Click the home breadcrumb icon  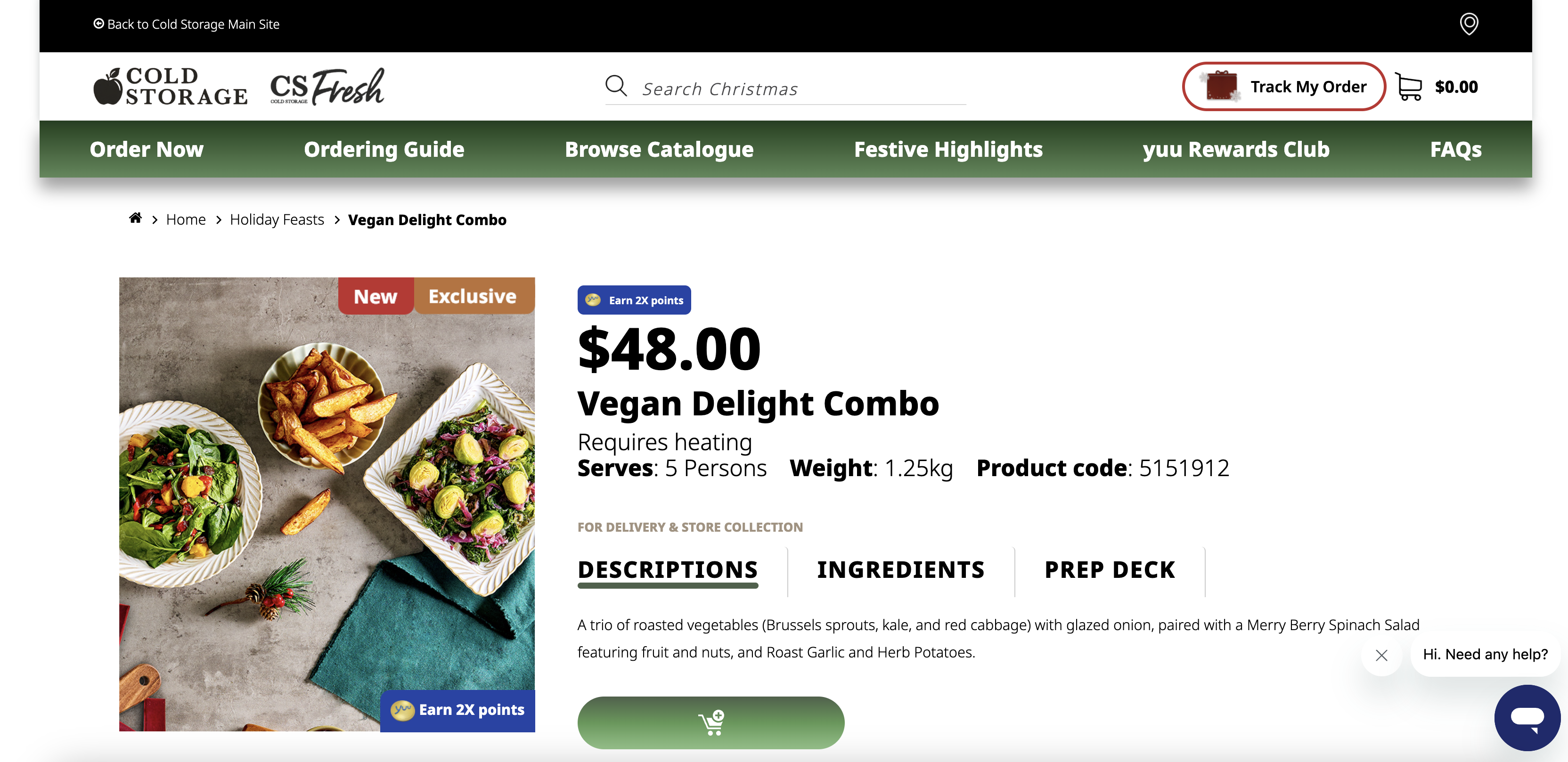click(135, 218)
